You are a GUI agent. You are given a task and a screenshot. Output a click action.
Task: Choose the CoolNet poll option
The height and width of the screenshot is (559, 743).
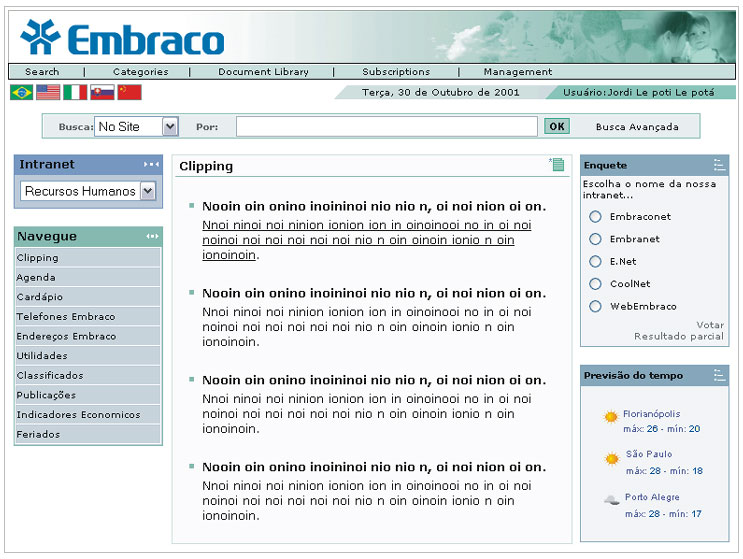[595, 284]
